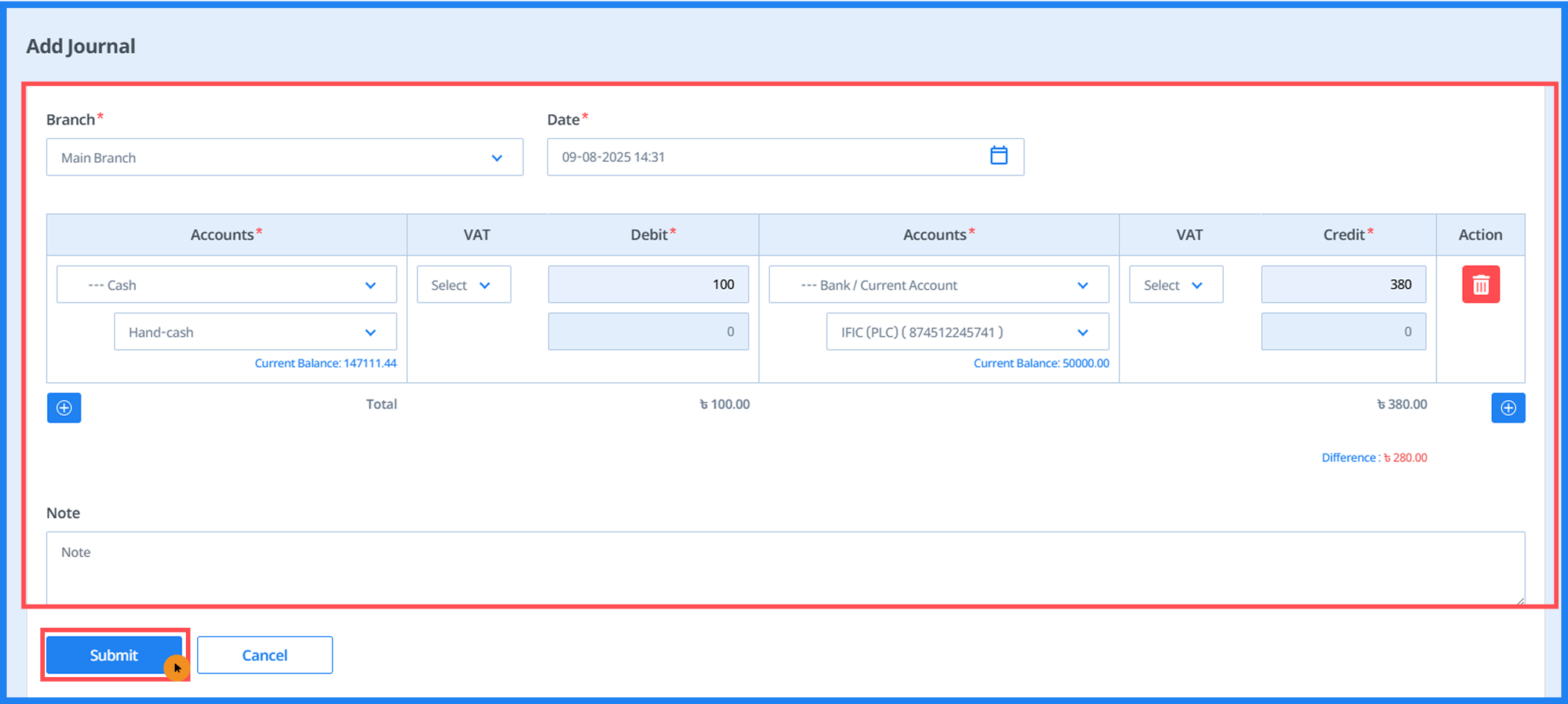
Task: Click inside the Note text area
Action: coord(784,566)
